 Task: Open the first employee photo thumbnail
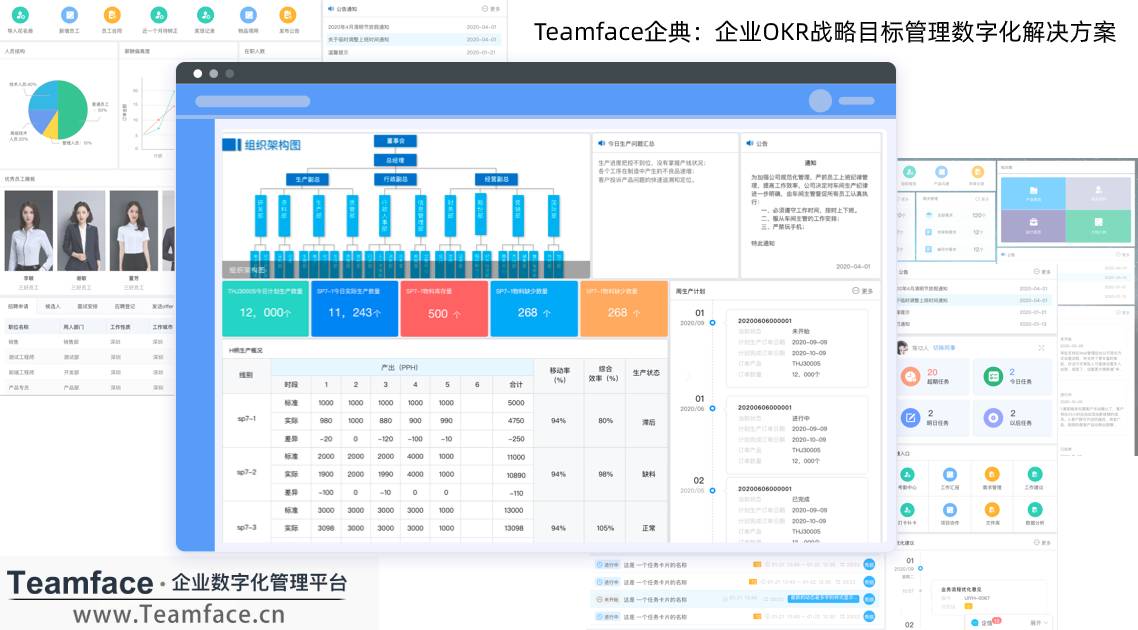[x=28, y=231]
